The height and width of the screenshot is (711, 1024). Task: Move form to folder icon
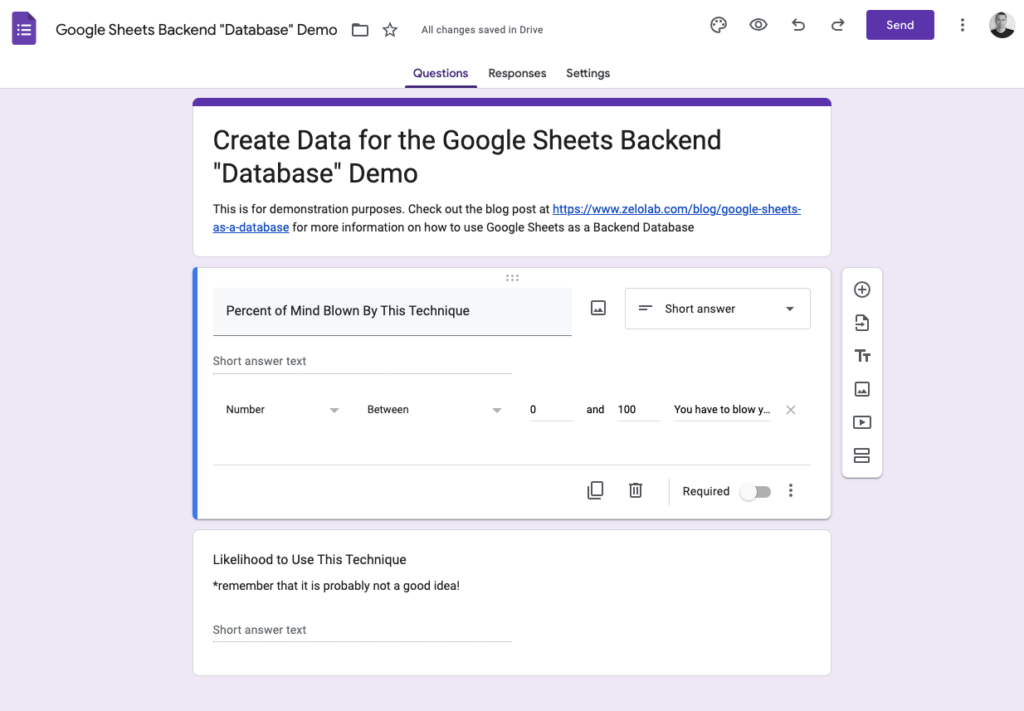(x=360, y=30)
